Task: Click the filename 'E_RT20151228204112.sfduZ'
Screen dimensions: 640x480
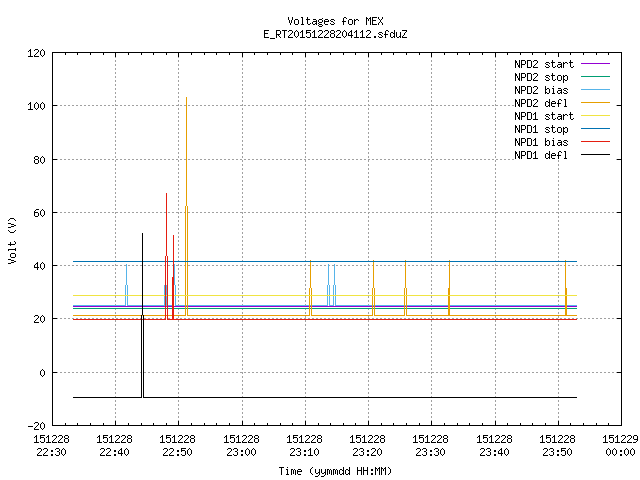Action: (x=335, y=34)
